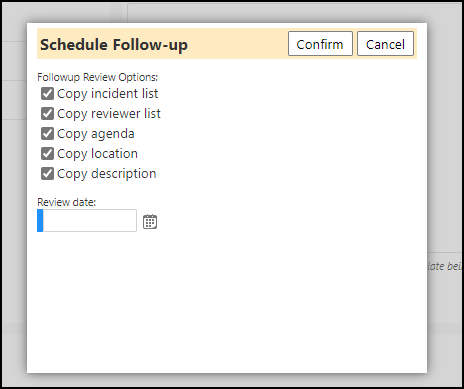Click the "Copy description" text label
This screenshot has height=389, width=464.
[x=107, y=174]
